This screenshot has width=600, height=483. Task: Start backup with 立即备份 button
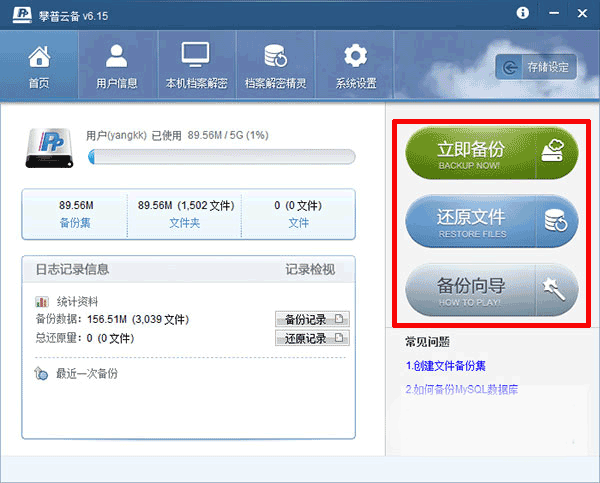pyautogui.click(x=492, y=153)
